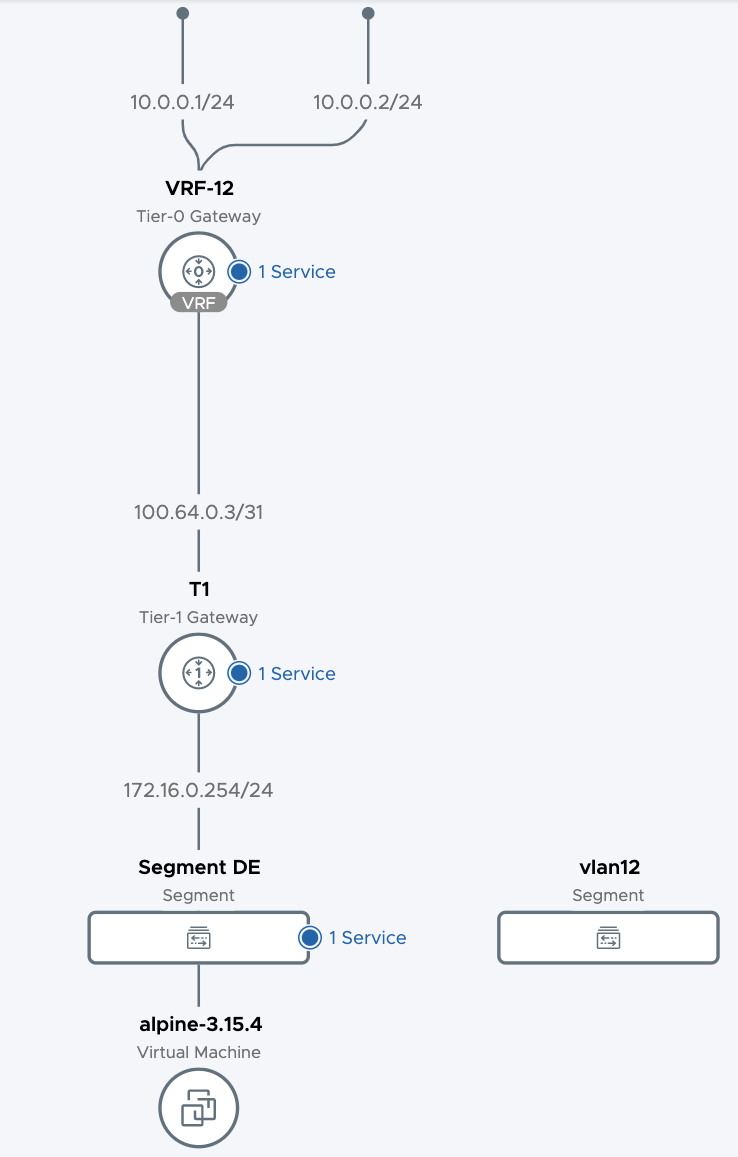
Task: Click the Segment DE segment box
Action: click(x=198, y=937)
